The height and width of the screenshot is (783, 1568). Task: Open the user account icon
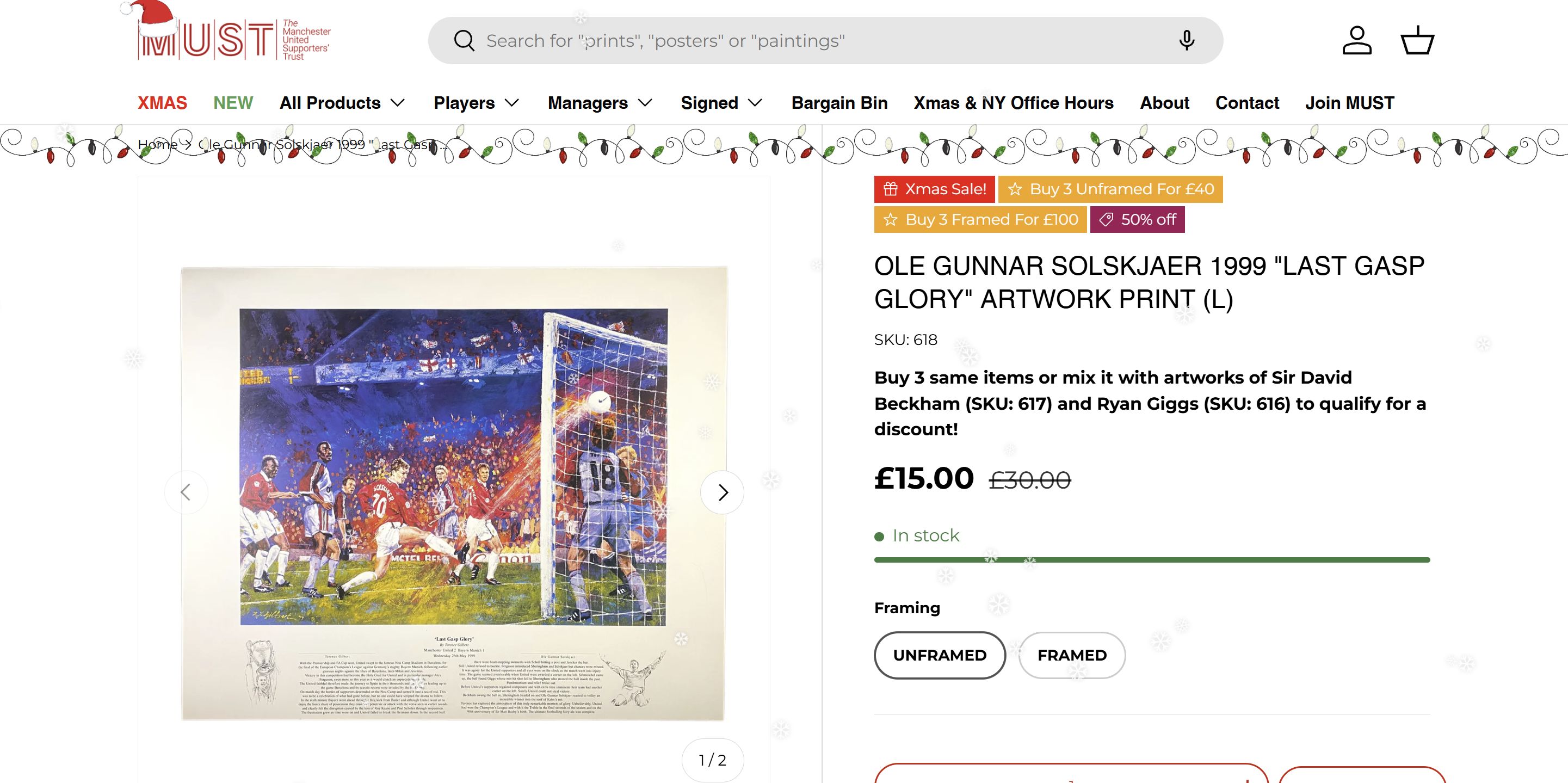point(1357,41)
